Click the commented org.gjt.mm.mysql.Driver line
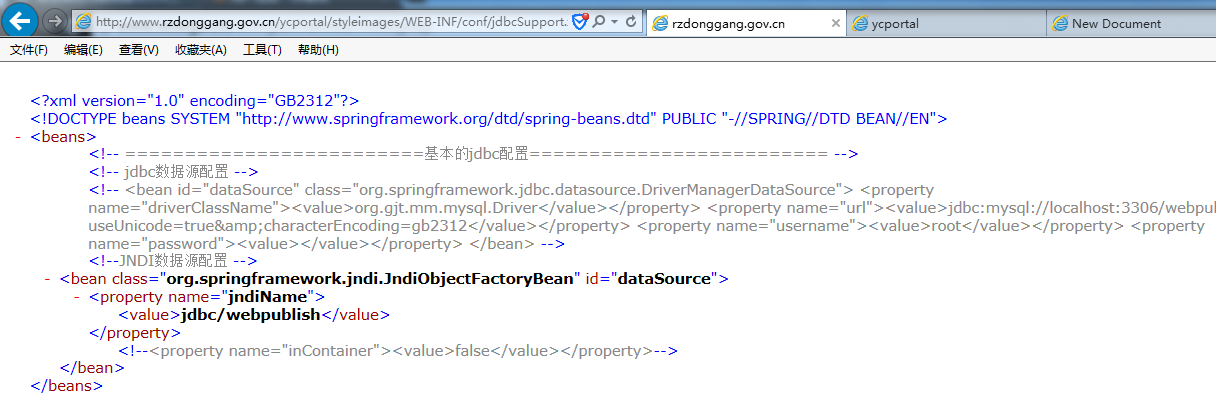Viewport: 1216px width, 394px height. point(652,208)
